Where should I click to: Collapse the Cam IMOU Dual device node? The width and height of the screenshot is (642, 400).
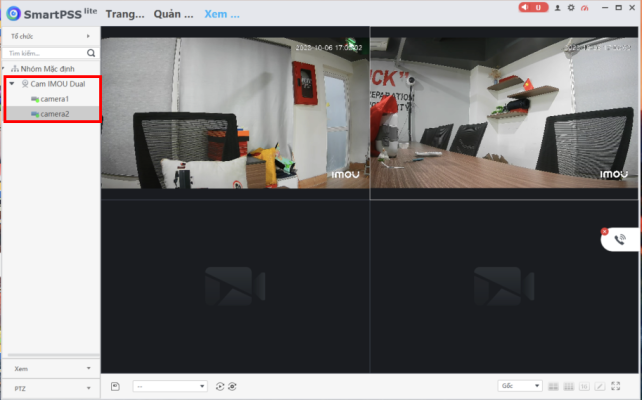12,84
